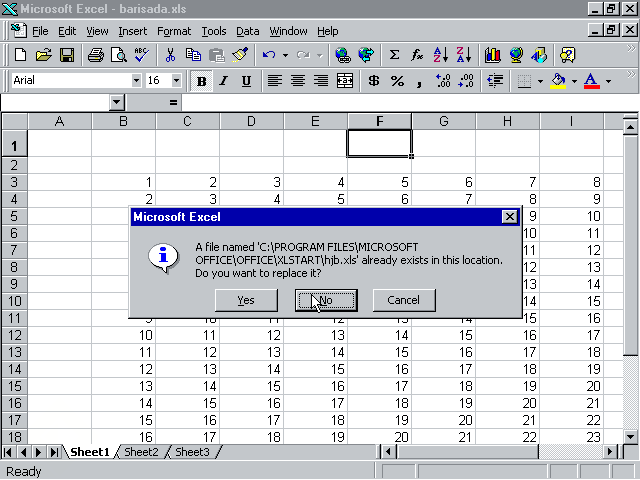Viewport: 640px width, 480px height.
Task: Sort descending Z to A
Action: [464, 55]
